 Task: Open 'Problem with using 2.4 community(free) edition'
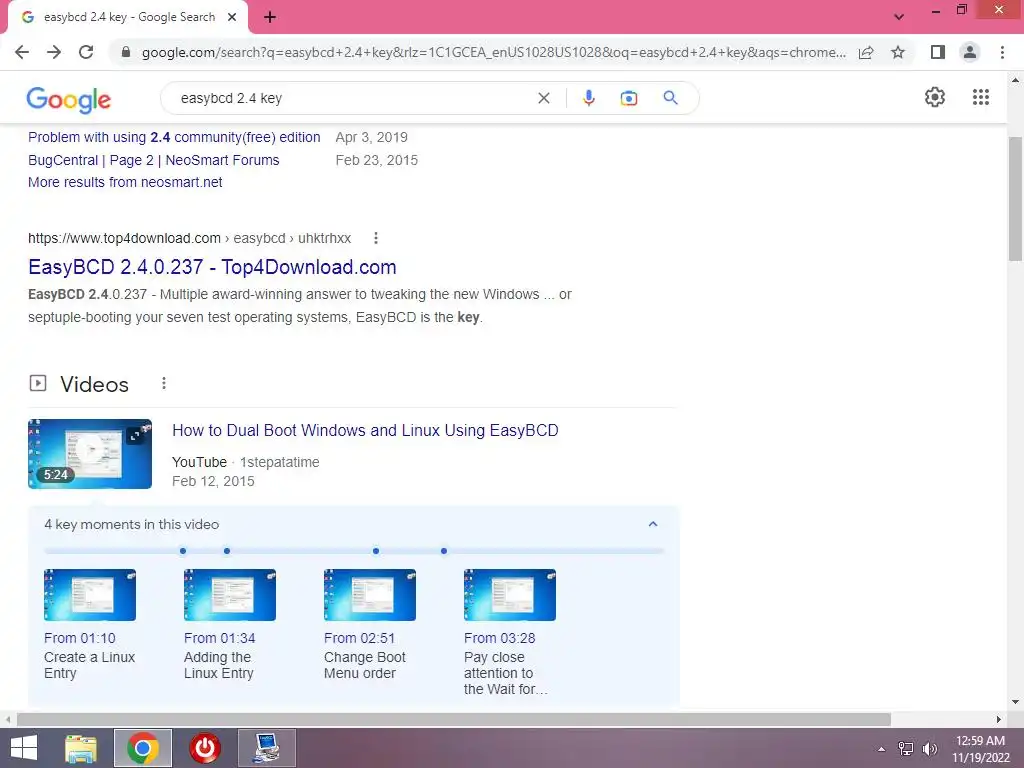pyautogui.click(x=174, y=137)
